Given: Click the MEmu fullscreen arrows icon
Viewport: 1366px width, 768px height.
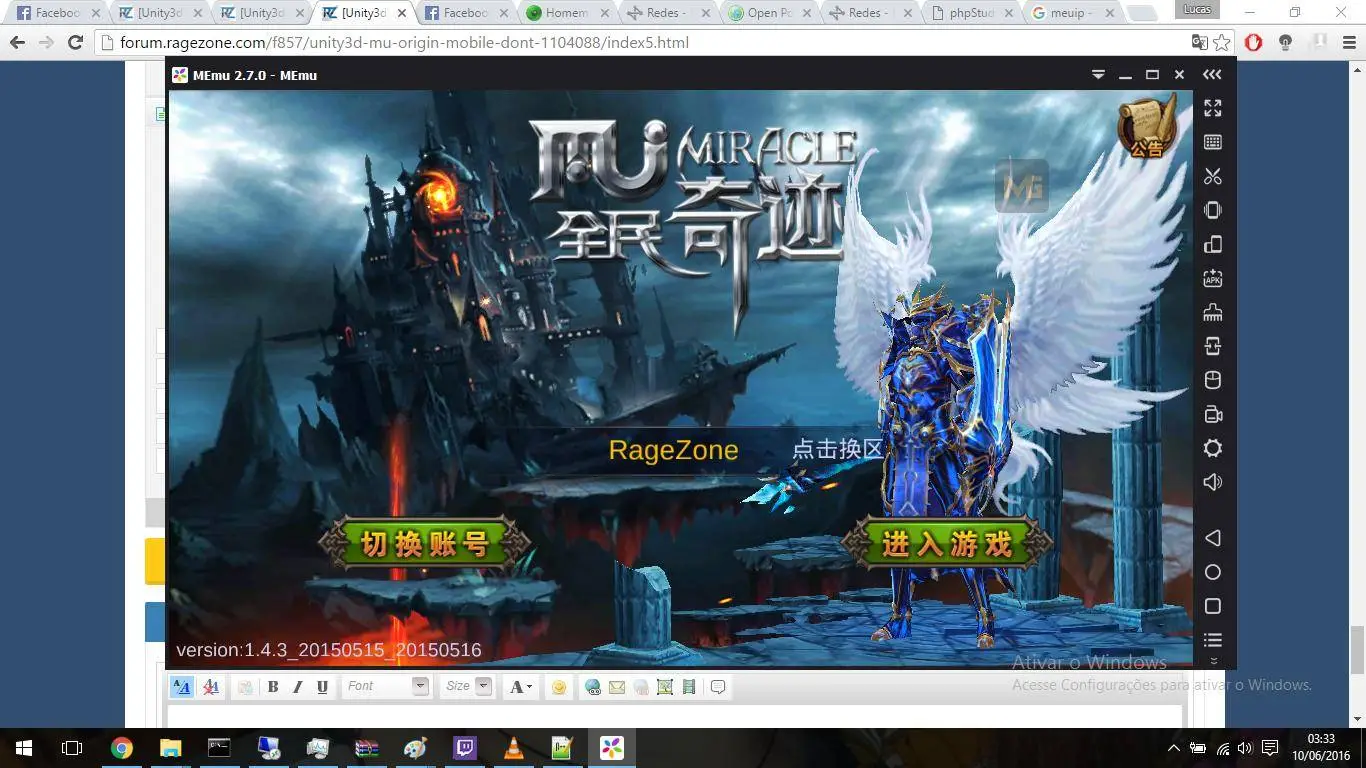Looking at the screenshot, I should tap(1213, 108).
